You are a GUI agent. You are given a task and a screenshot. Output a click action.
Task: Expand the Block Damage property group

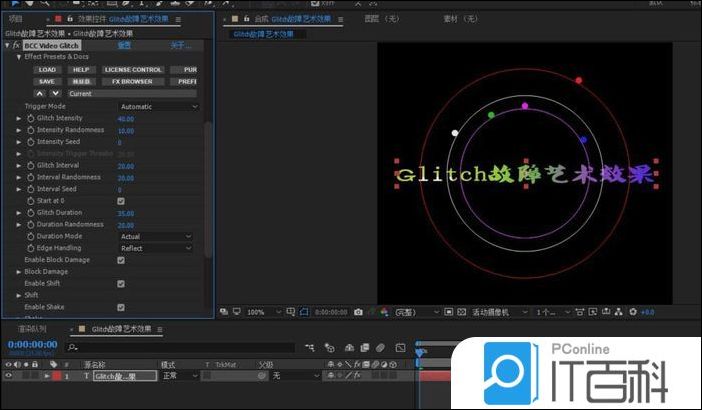pyautogui.click(x=18, y=271)
